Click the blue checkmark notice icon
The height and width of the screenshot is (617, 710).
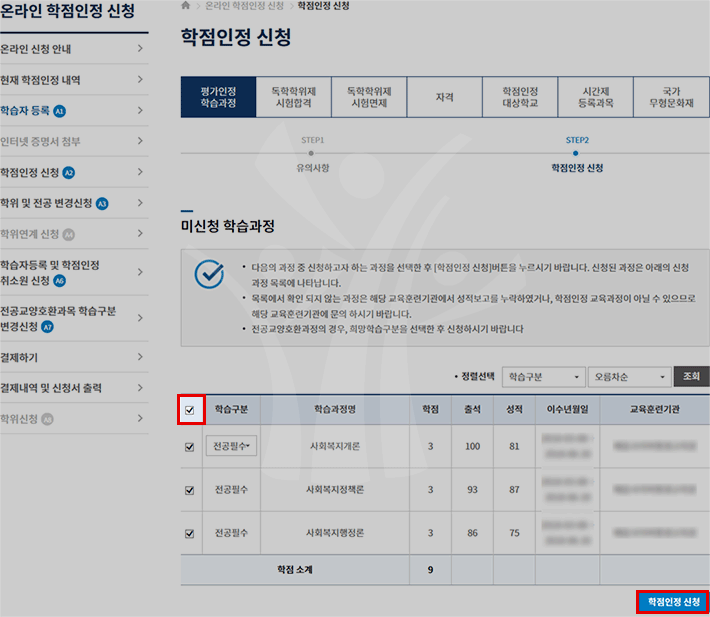(x=209, y=274)
